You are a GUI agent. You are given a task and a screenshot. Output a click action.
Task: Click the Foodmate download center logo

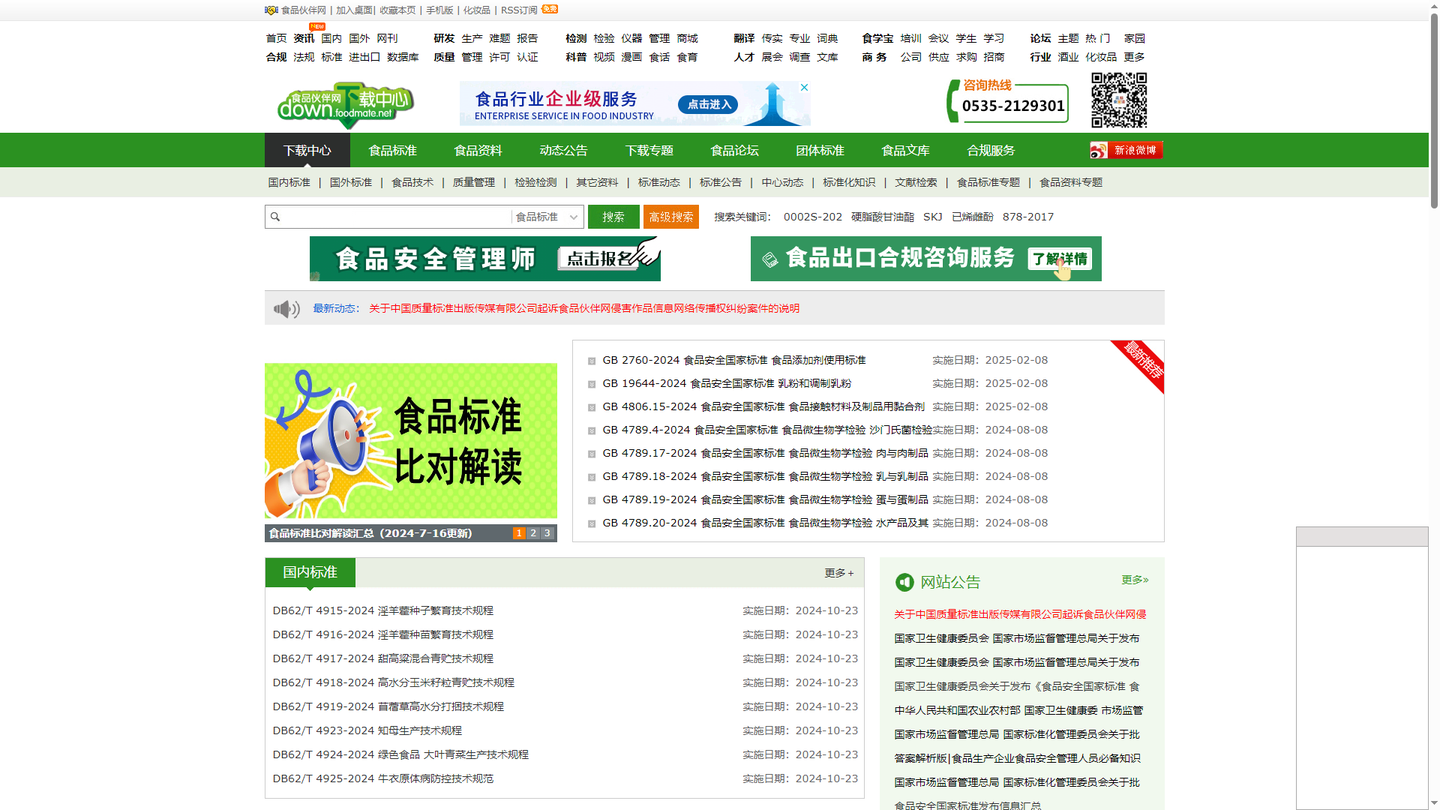pos(346,105)
